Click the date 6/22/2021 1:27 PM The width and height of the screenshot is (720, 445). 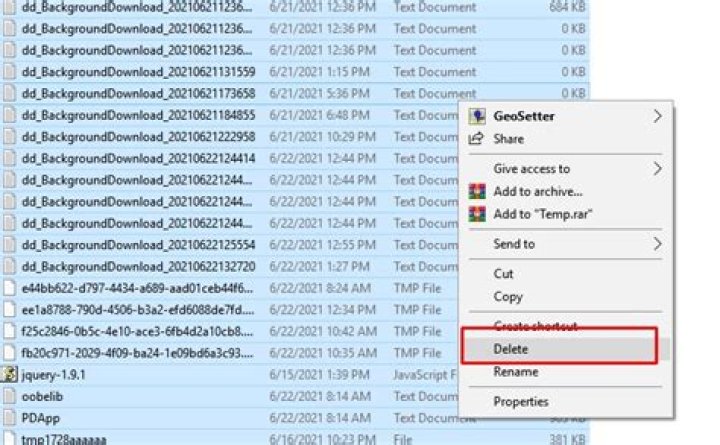(320, 267)
